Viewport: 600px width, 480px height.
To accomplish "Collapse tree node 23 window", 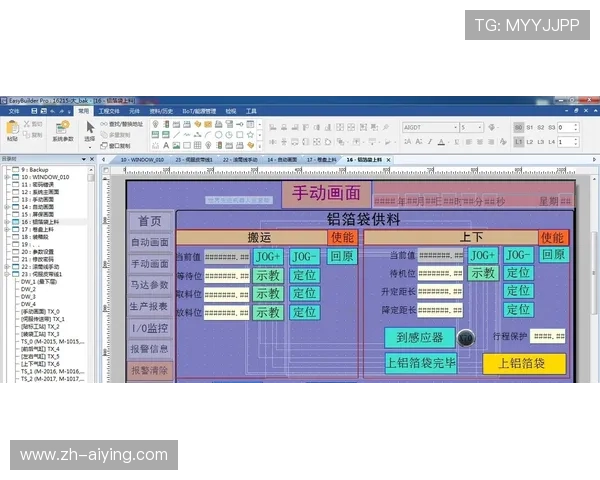I will coord(7,274).
